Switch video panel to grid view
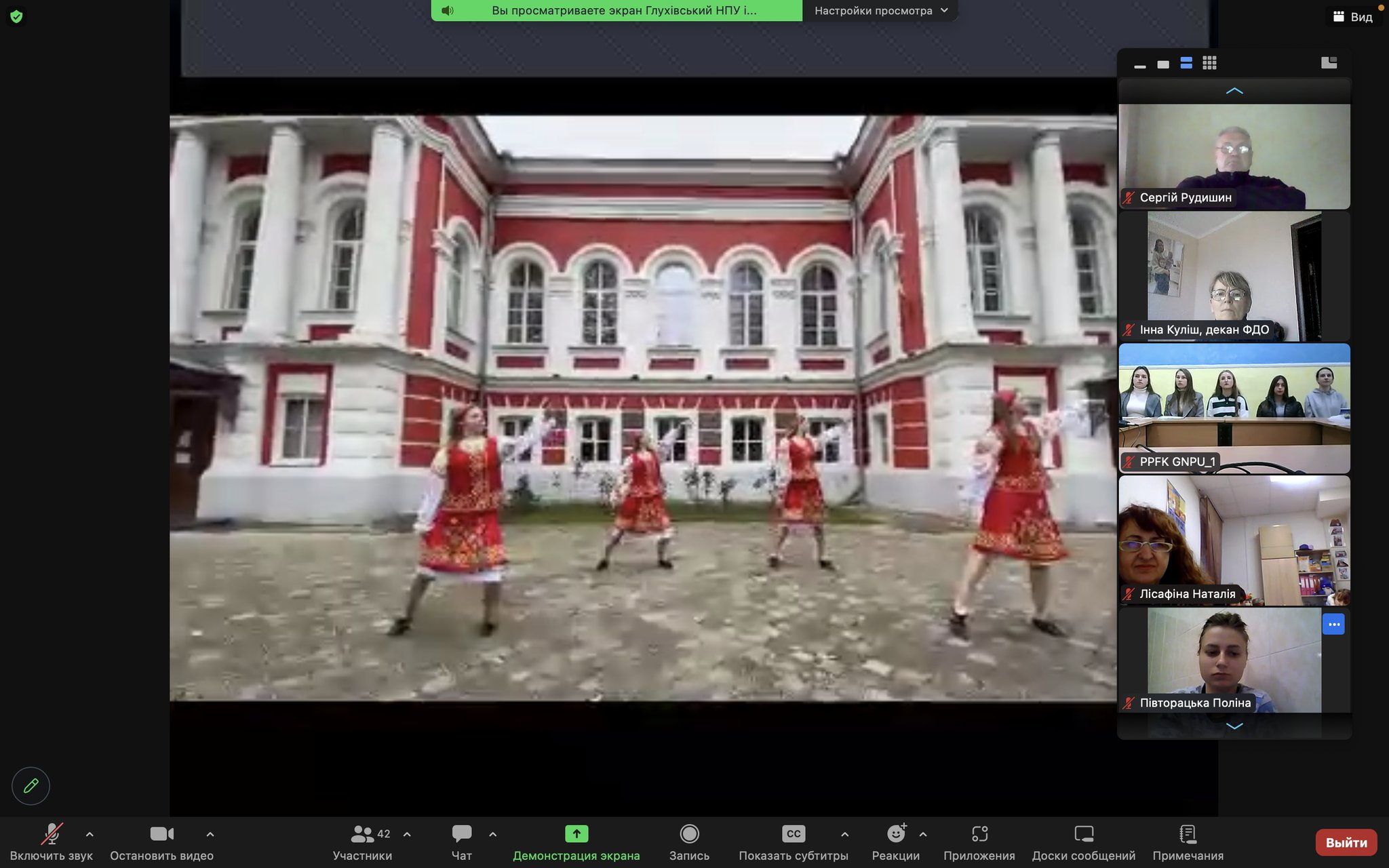Image resolution: width=1389 pixels, height=868 pixels. coord(1209,63)
